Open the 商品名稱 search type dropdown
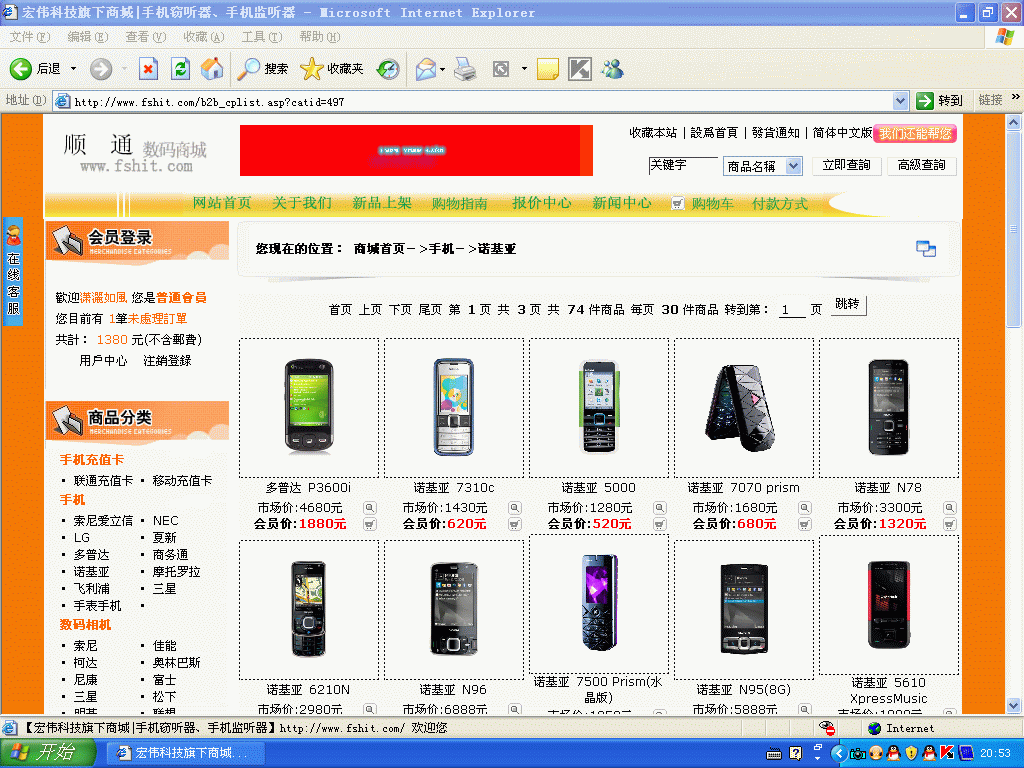1024x768 pixels. coord(793,166)
